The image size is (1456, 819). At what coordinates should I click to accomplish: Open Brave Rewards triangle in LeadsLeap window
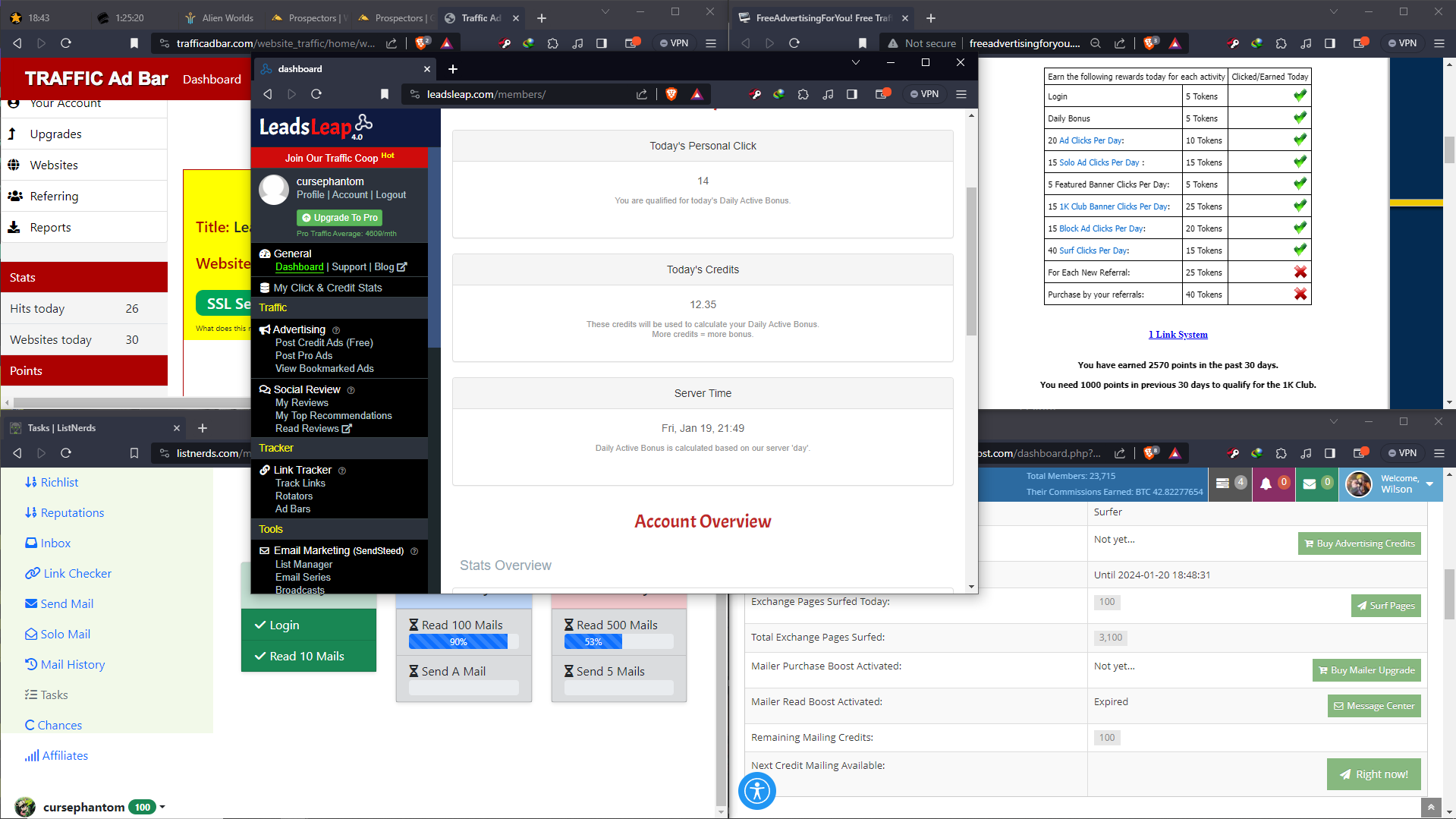point(697,94)
